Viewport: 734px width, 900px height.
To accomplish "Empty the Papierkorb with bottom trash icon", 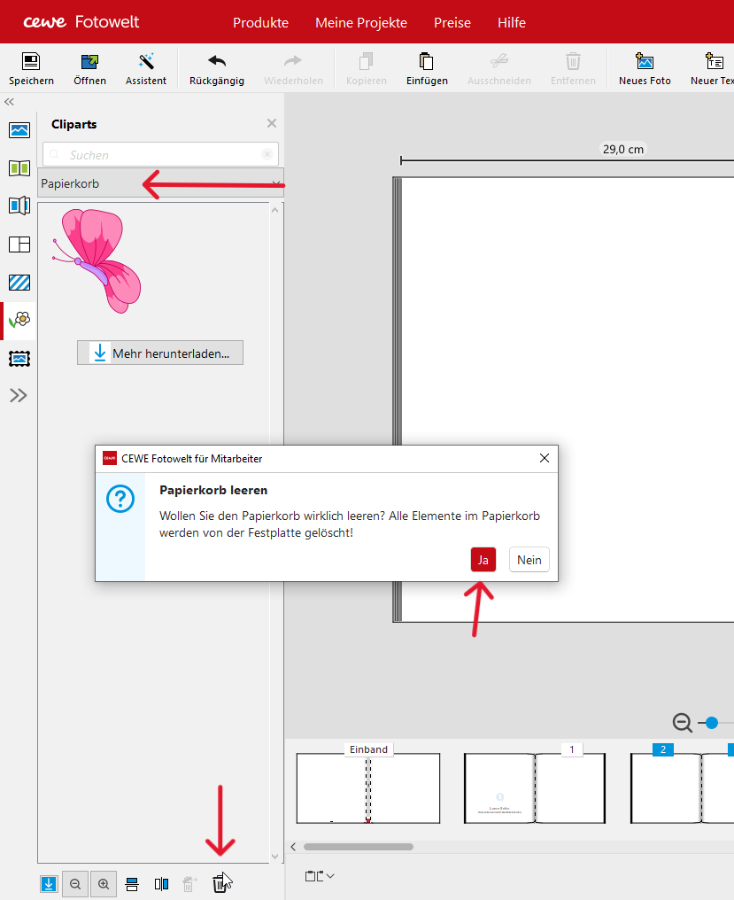I will tap(220, 884).
